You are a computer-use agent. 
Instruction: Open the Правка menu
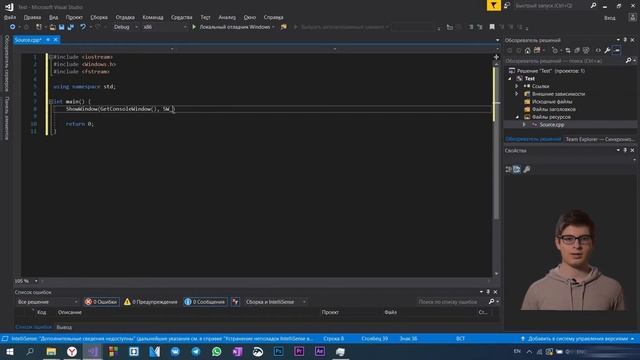(32, 17)
